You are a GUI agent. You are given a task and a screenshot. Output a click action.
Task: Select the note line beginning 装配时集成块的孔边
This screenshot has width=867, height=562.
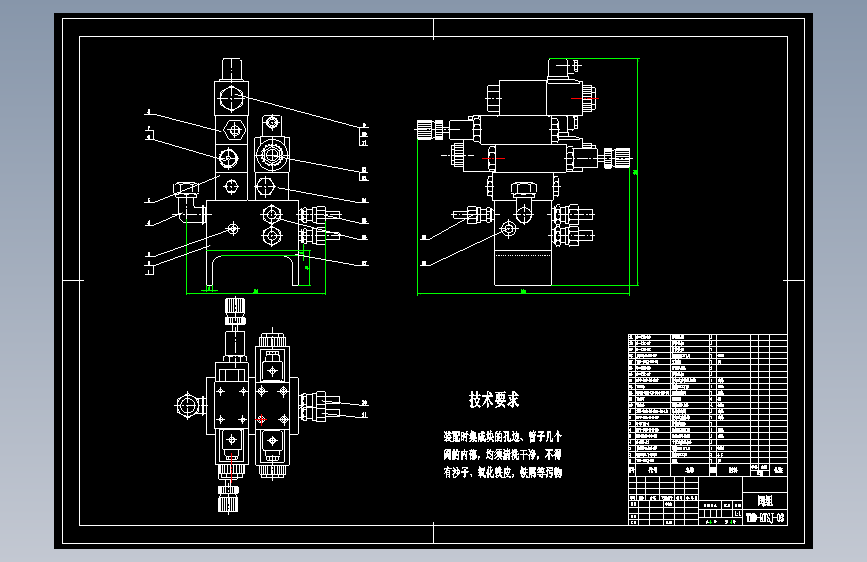coord(502,437)
